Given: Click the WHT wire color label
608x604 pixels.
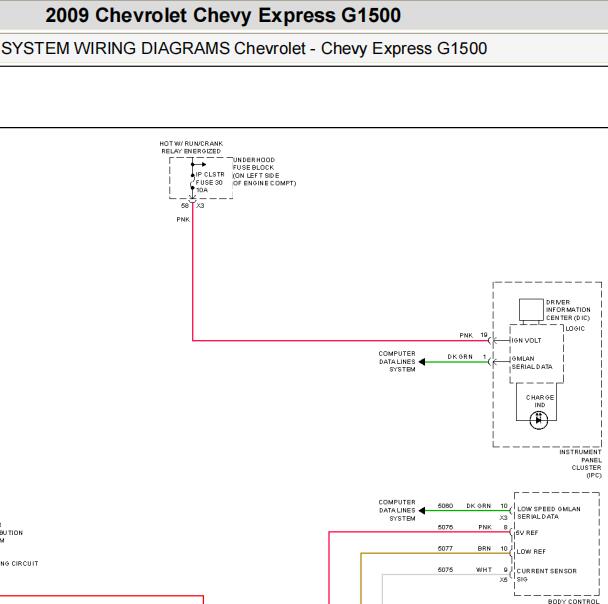Looking at the screenshot, I should pyautogui.click(x=484, y=570).
